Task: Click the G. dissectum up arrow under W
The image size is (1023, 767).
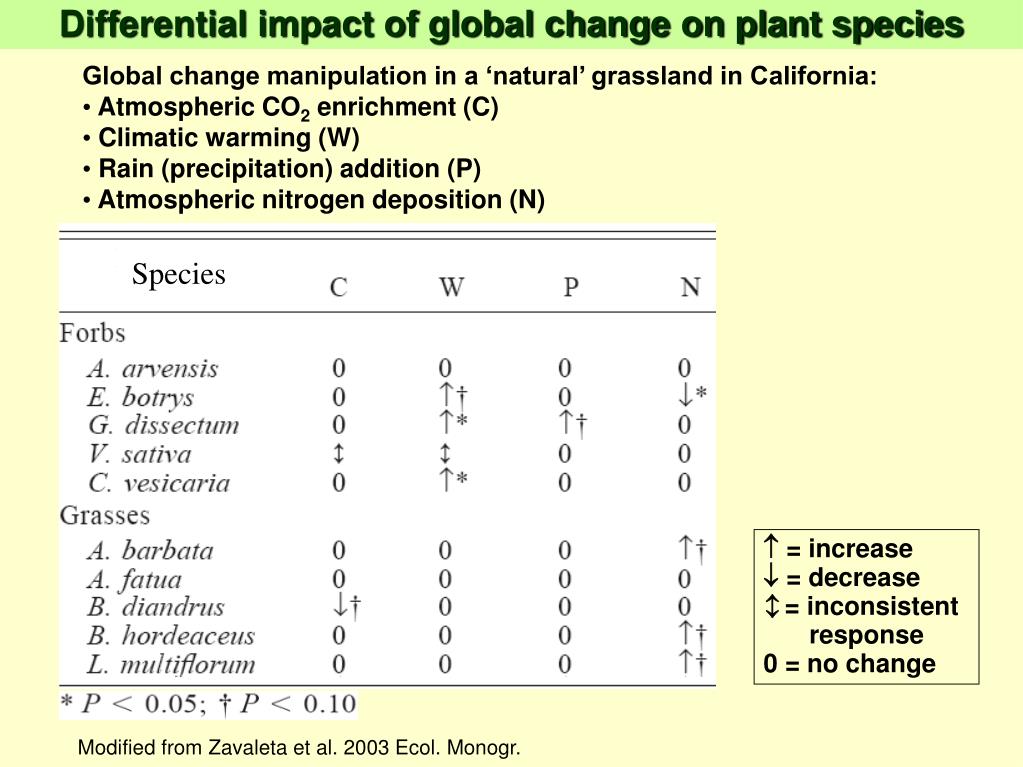Action: [446, 422]
